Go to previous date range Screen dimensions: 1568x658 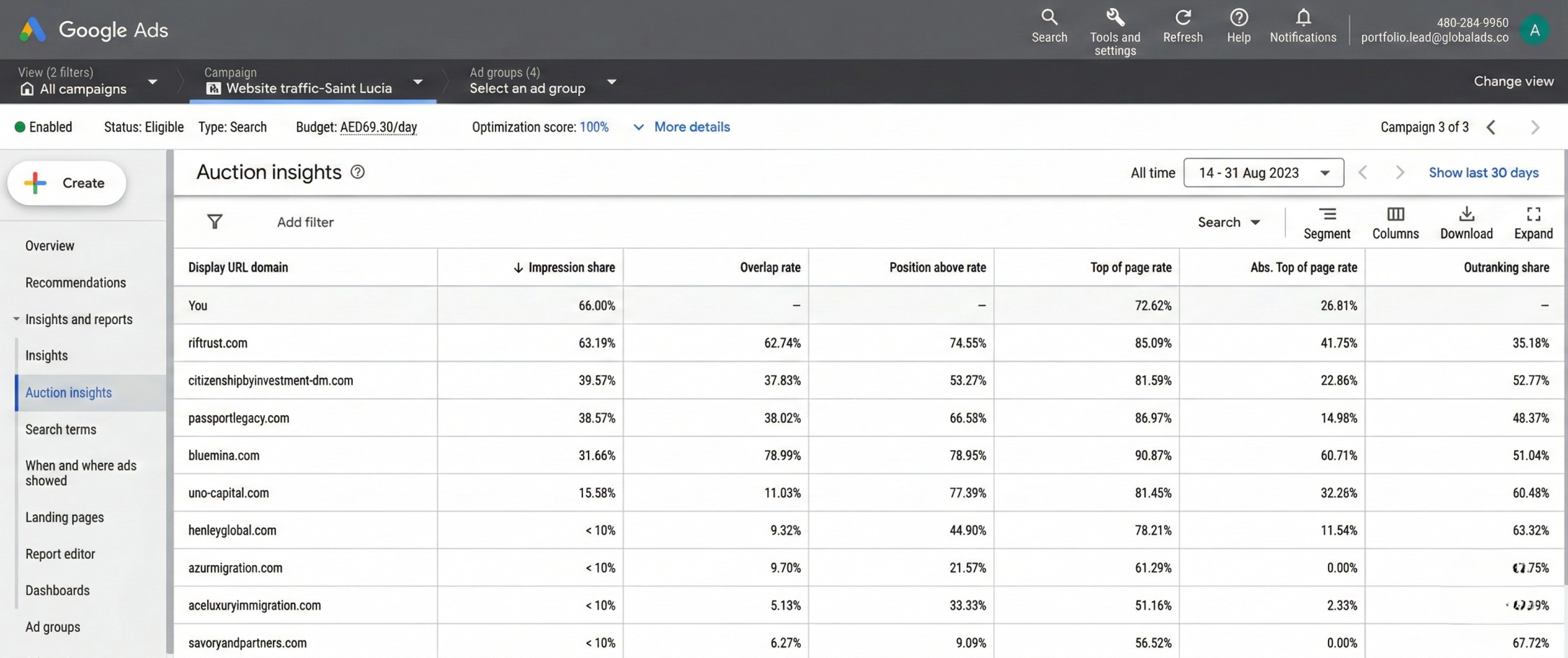coord(1362,173)
